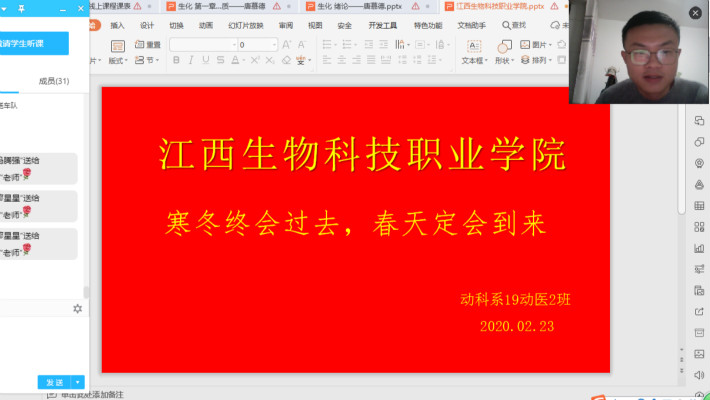The image size is (710, 400).
Task: Expand the font name combo box
Action: click(x=234, y=45)
